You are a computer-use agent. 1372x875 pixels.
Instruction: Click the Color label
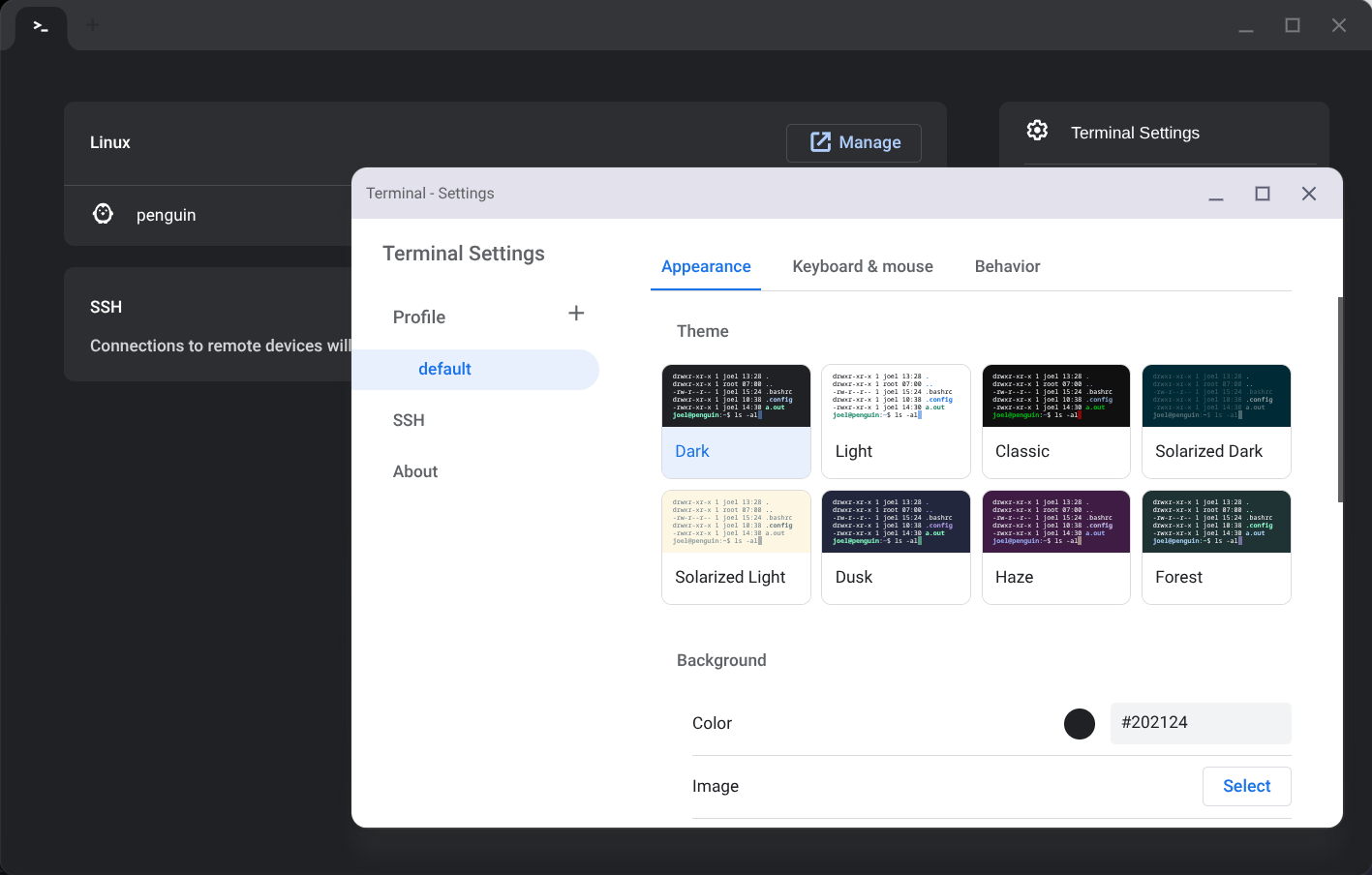(712, 723)
